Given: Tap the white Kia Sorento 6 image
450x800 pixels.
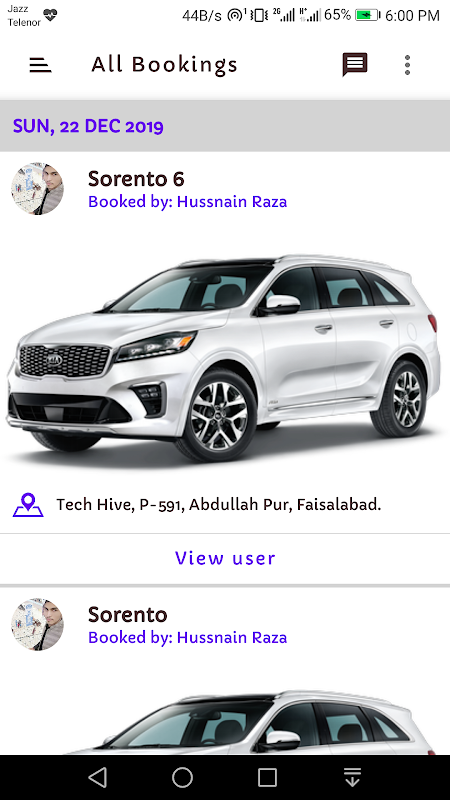Looking at the screenshot, I should (x=223, y=358).
